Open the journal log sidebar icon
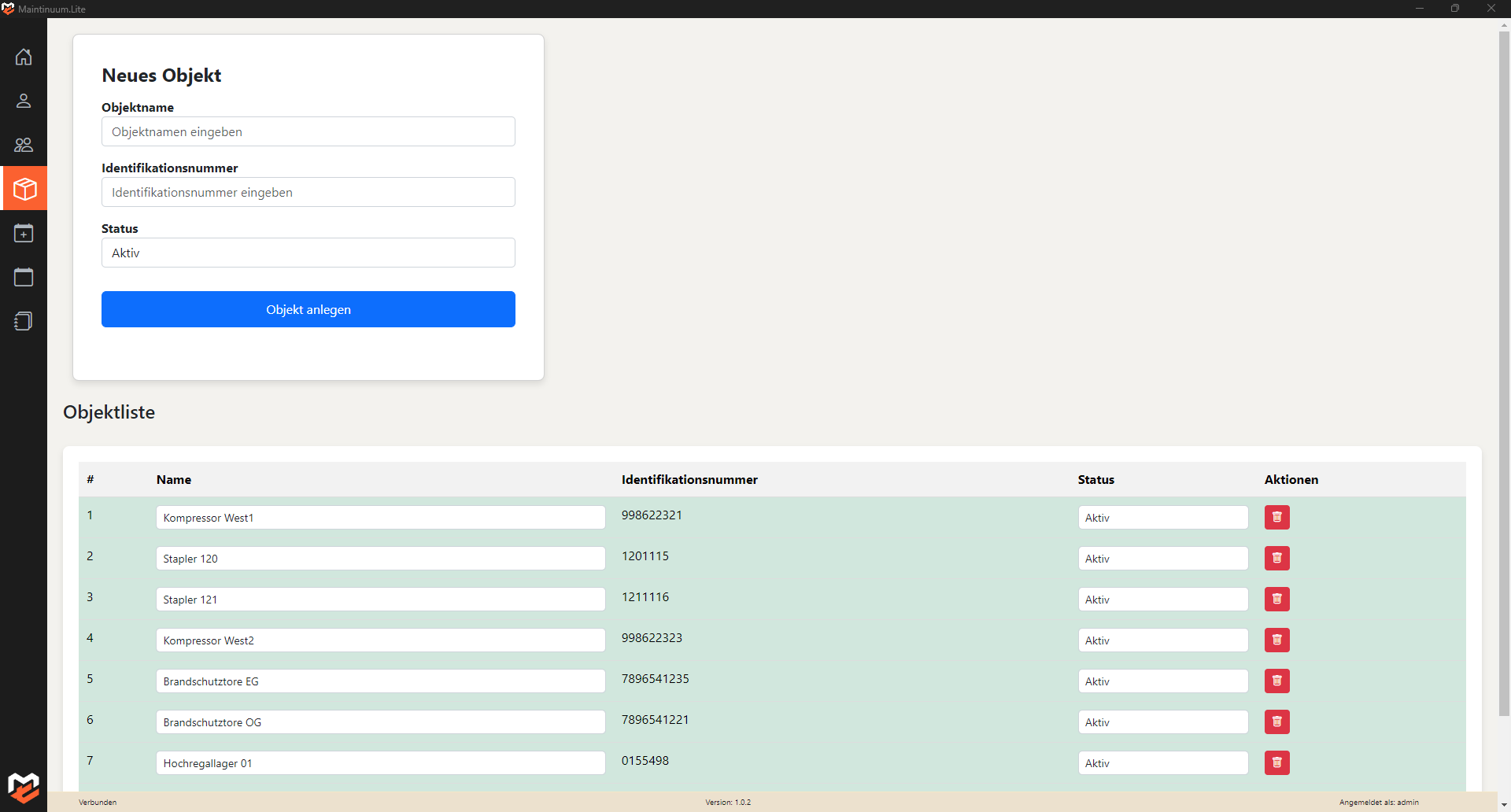This screenshot has width=1511, height=812. (24, 321)
